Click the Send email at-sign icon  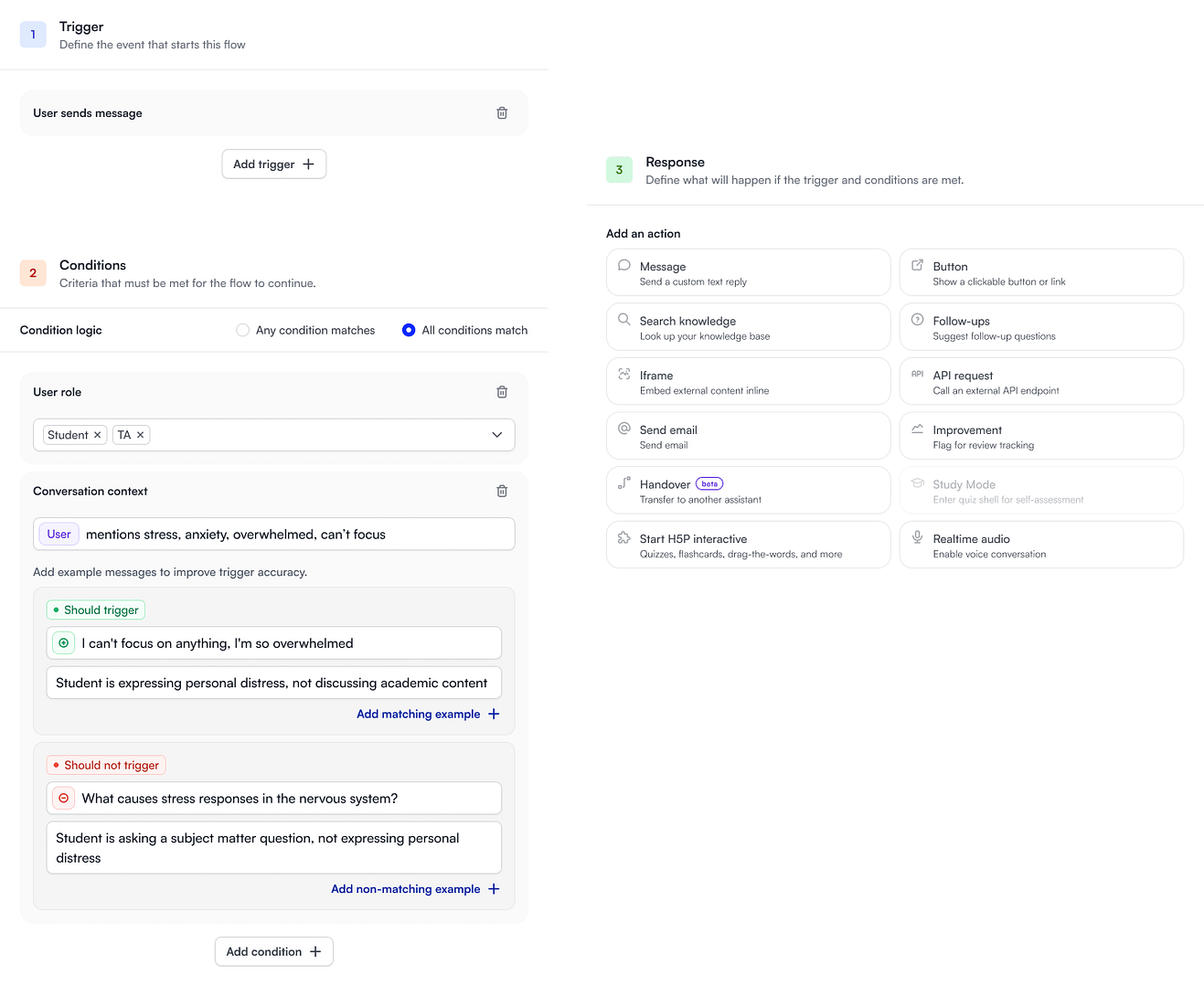tap(624, 429)
